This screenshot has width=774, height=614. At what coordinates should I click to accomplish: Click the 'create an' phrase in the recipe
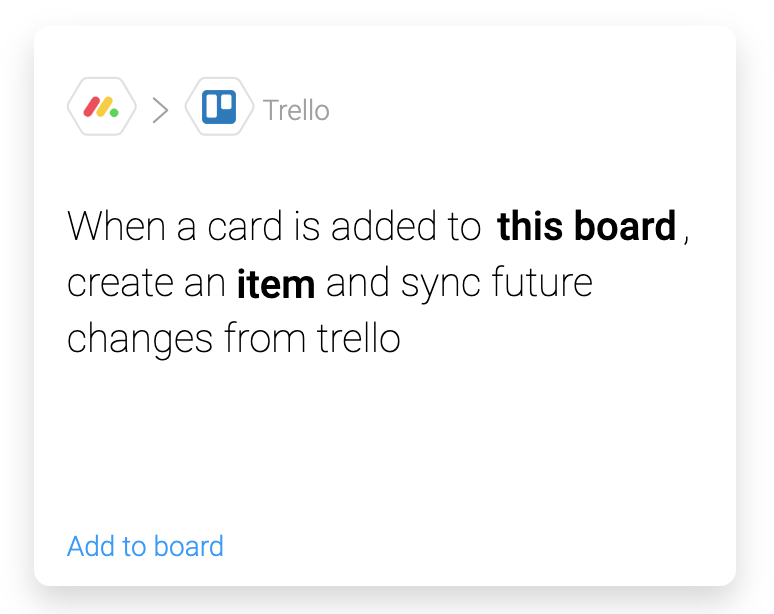[147, 284]
